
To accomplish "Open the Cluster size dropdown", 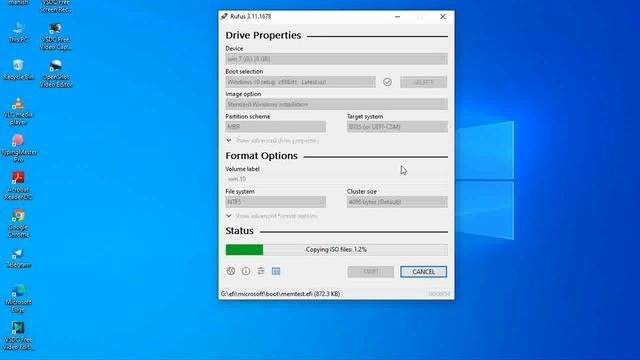I will pyautogui.click(x=397, y=202).
